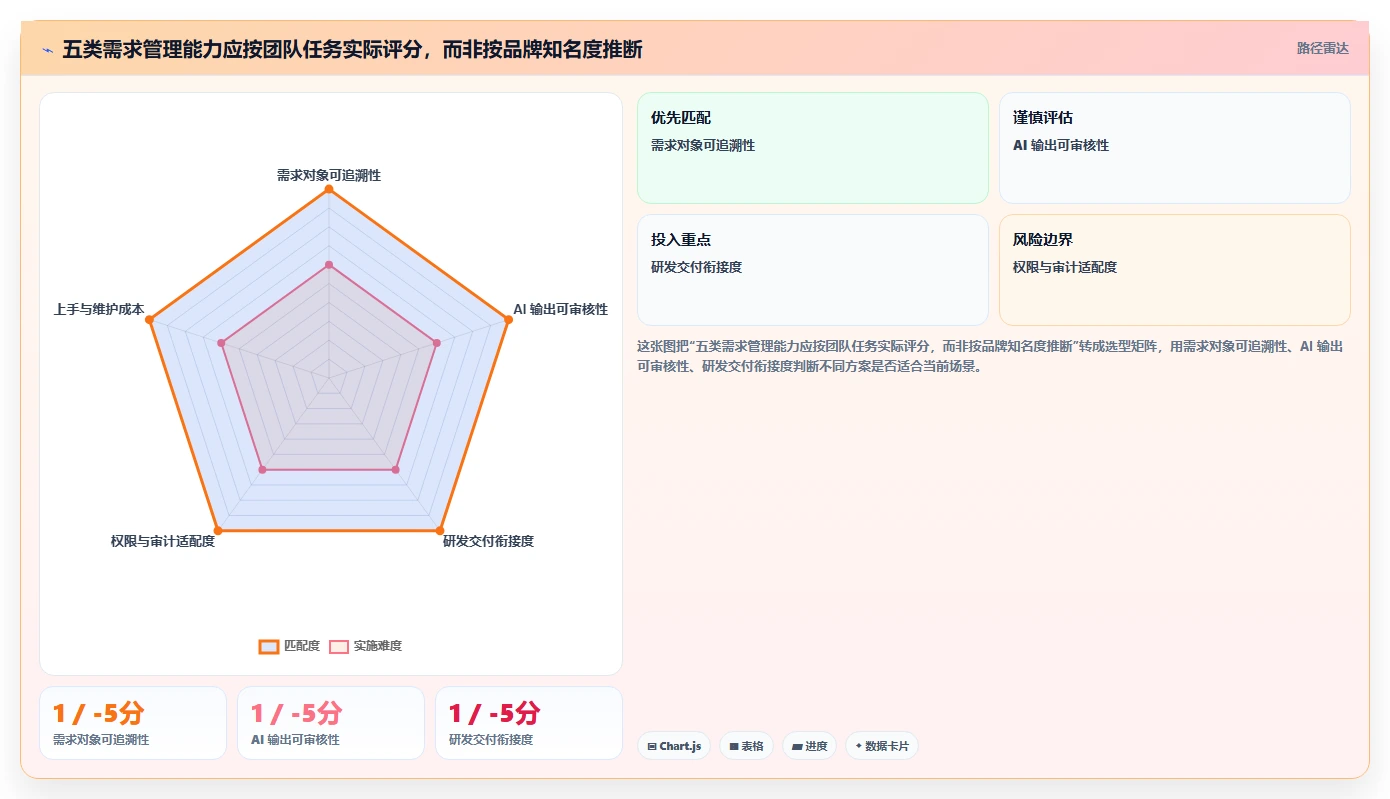The height and width of the screenshot is (799, 1390).
Task: Click the orange point at the 研发交付衔接度 axis
Action: 440,530
